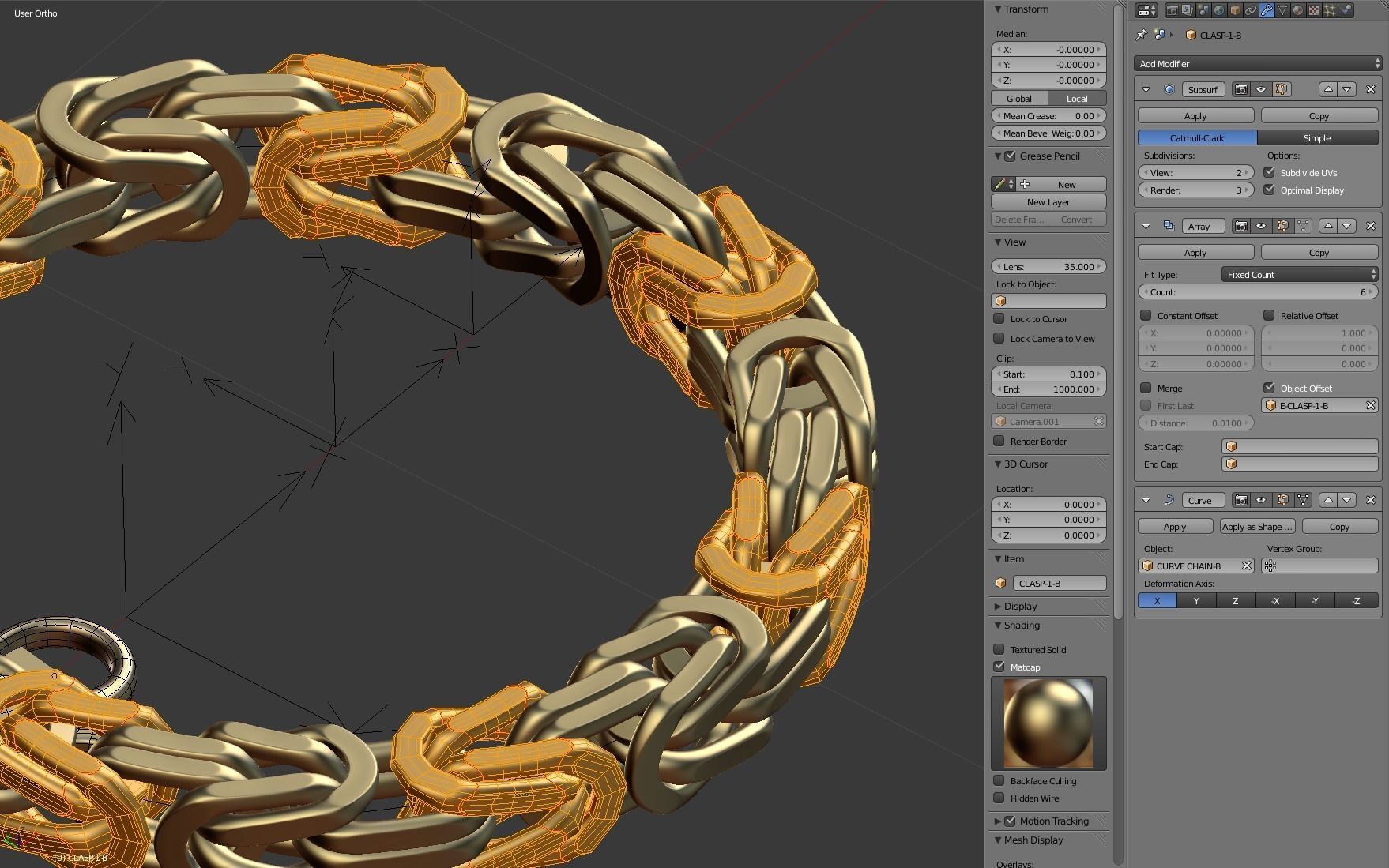The width and height of the screenshot is (1389, 868).
Task: Enable Relative Offset checkbox
Action: click(x=1269, y=315)
